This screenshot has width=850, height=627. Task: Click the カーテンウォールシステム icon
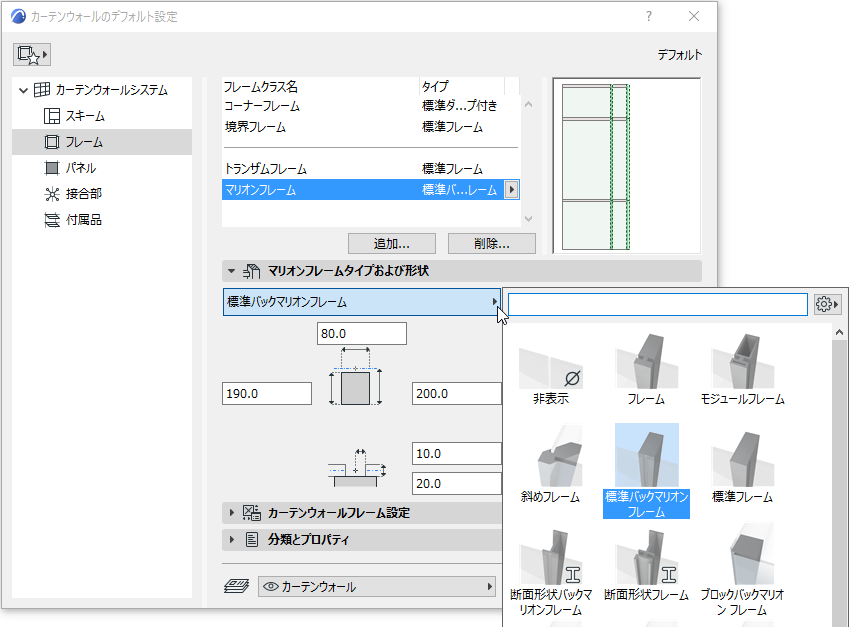pos(42,90)
